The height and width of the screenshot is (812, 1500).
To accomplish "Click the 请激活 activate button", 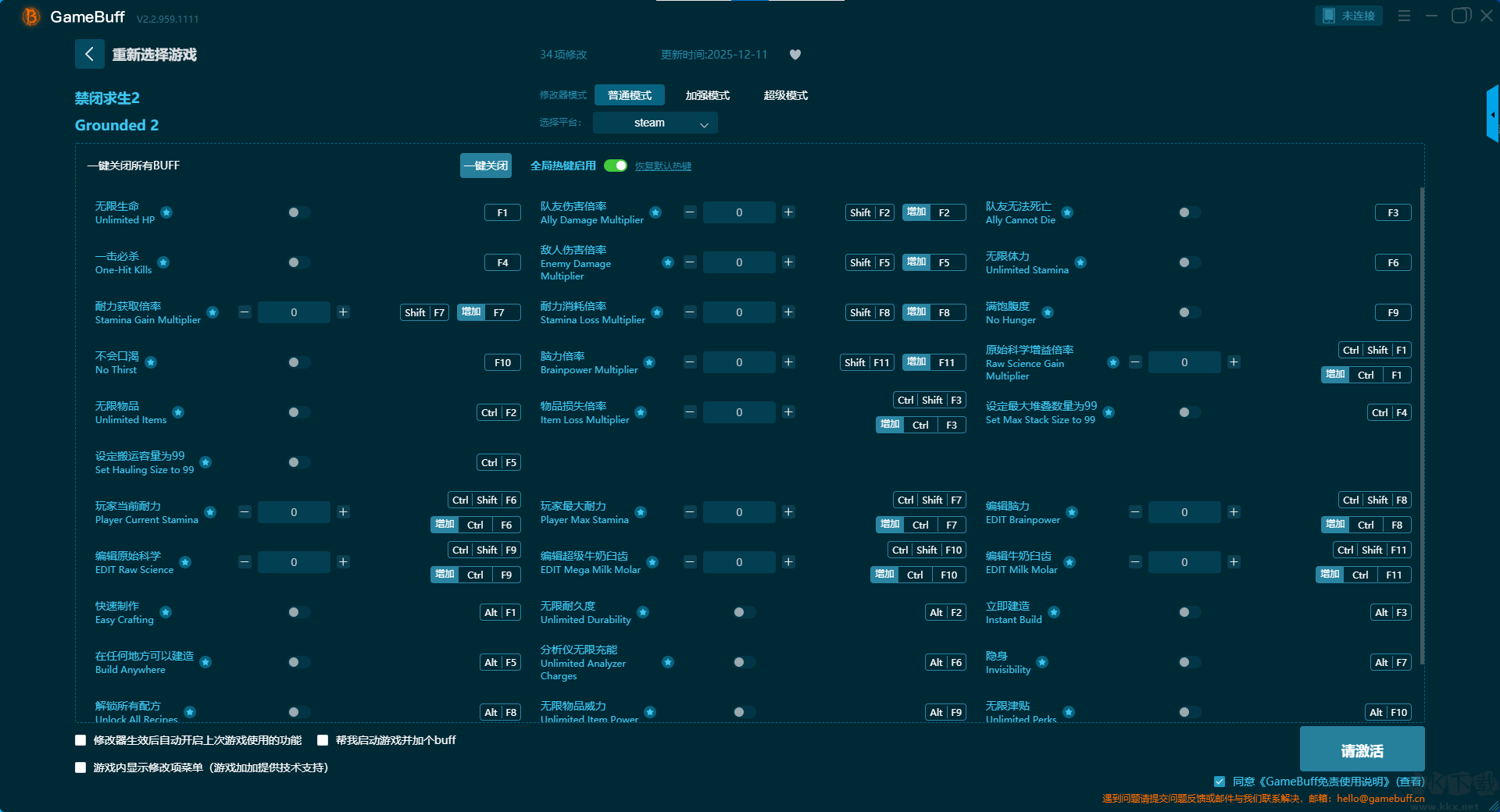I will [x=1362, y=750].
